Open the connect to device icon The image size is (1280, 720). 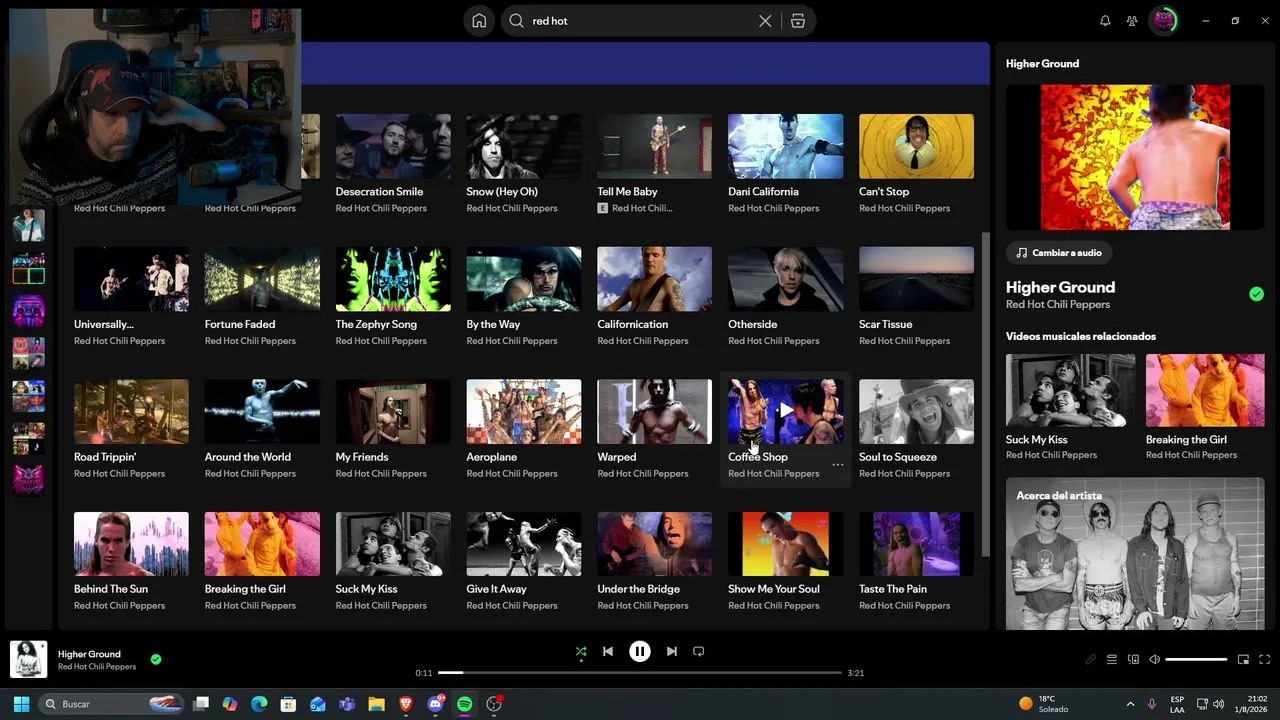pyautogui.click(x=1134, y=660)
